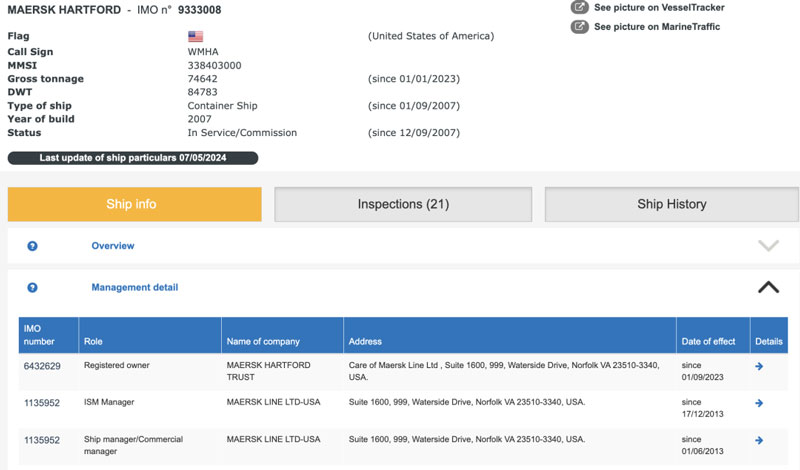The image size is (800, 470).
Task: Click the 'Details' column header
Action: point(769,335)
